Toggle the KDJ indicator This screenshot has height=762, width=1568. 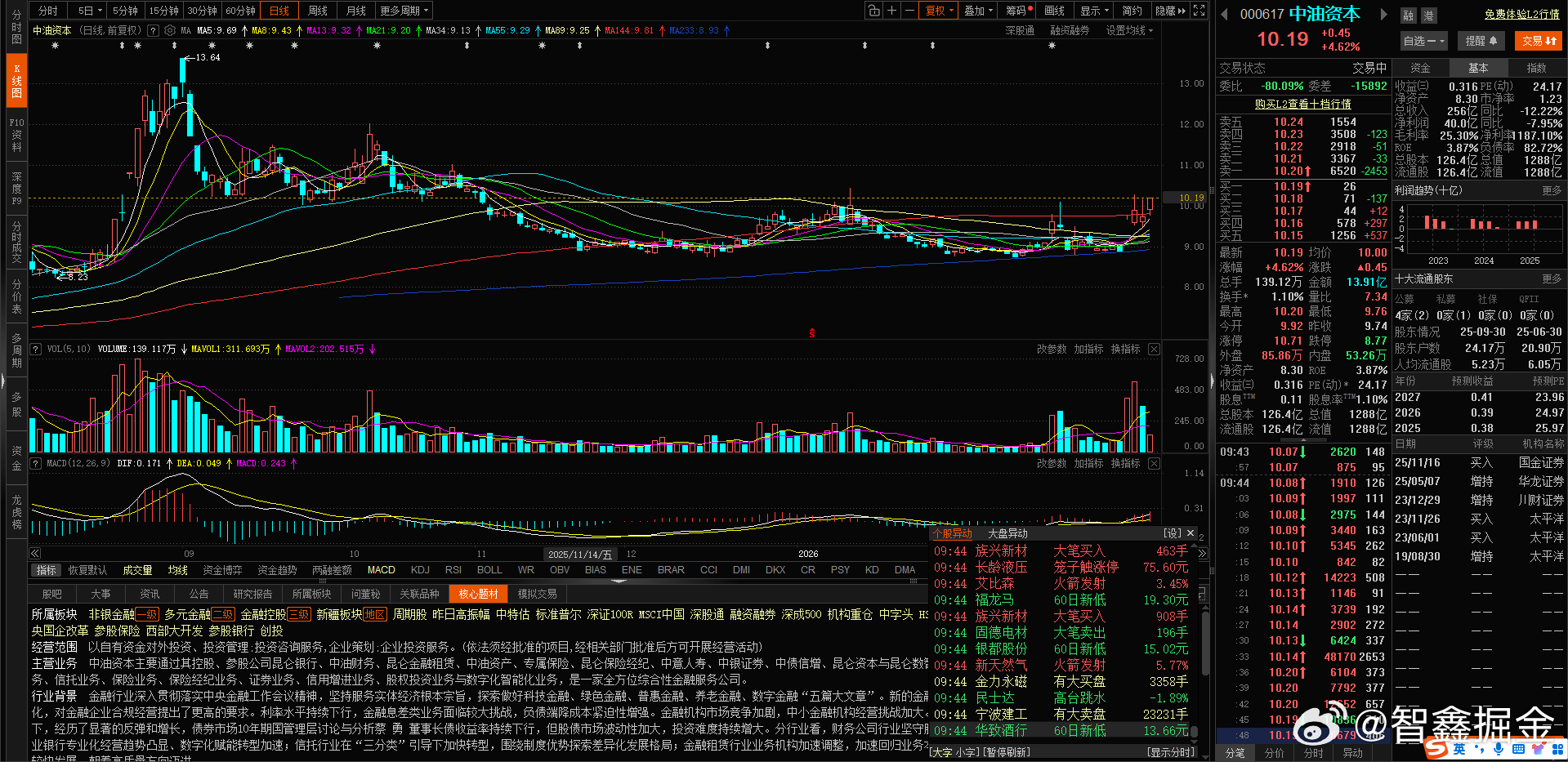pos(420,570)
